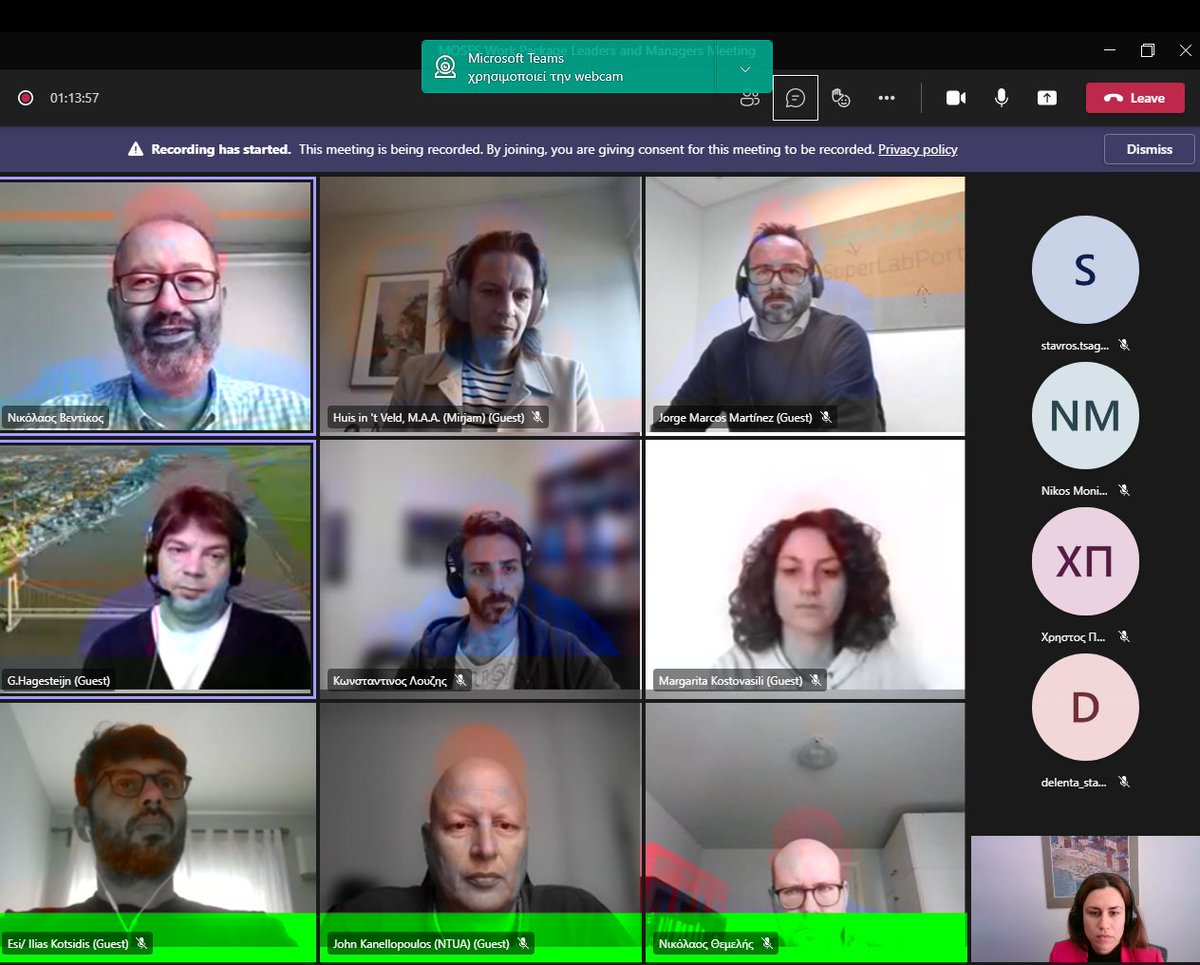Image resolution: width=1200 pixels, height=965 pixels.
Task: Open the More actions ellipsis menu
Action: coord(886,98)
